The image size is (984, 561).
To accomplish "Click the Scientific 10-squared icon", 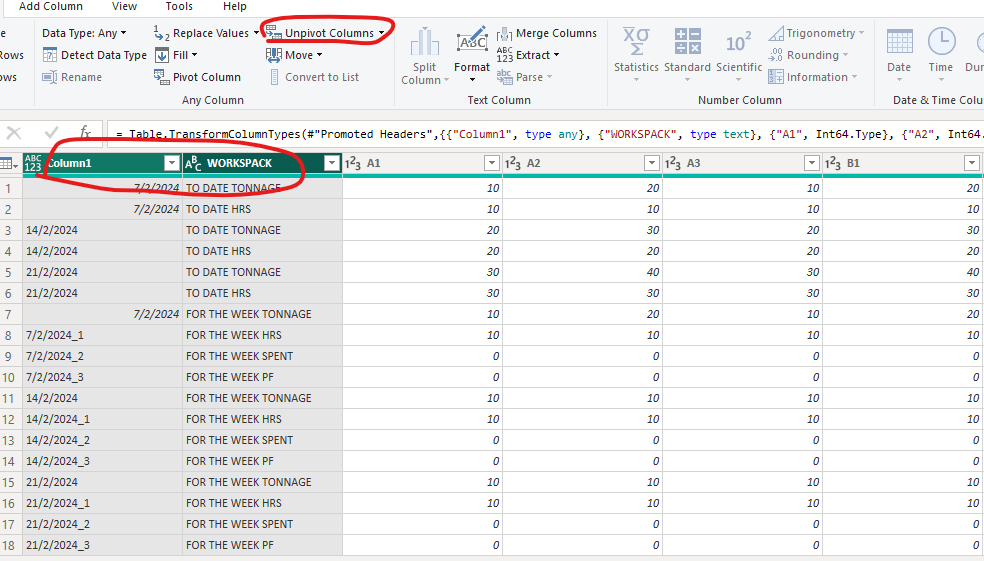I will point(739,42).
